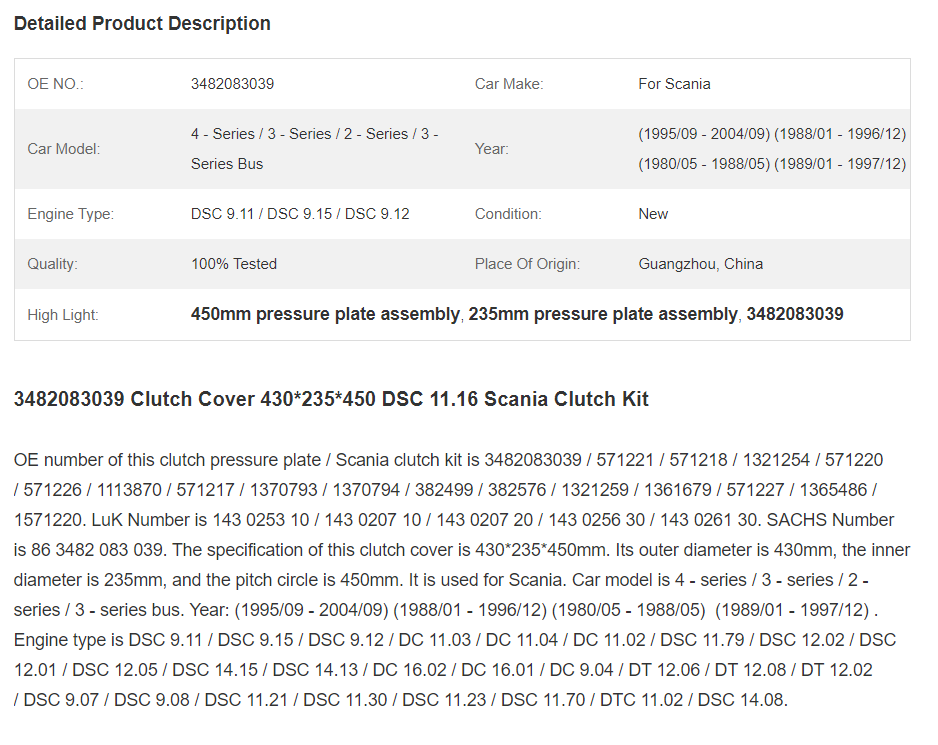Screen dimensions: 938x745
Task: Select the 'Car Model:' label
Action: [63, 149]
